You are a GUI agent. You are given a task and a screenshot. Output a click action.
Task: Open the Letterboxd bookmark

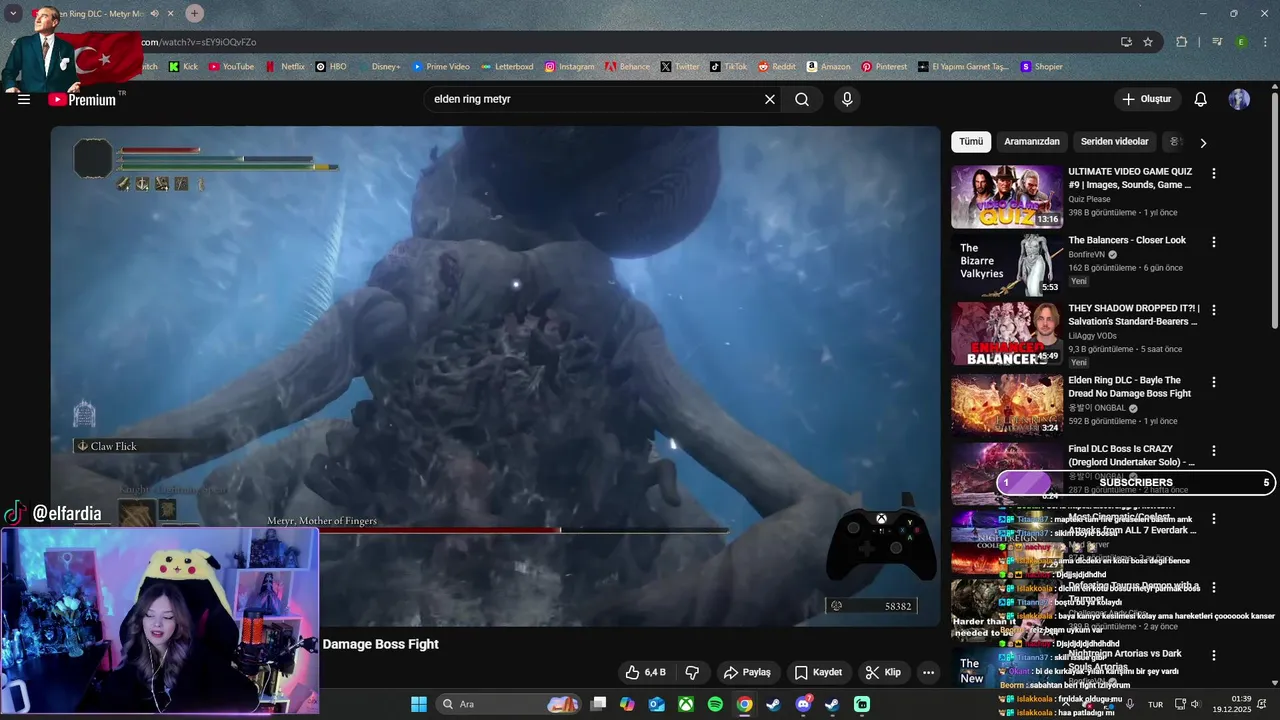507,67
